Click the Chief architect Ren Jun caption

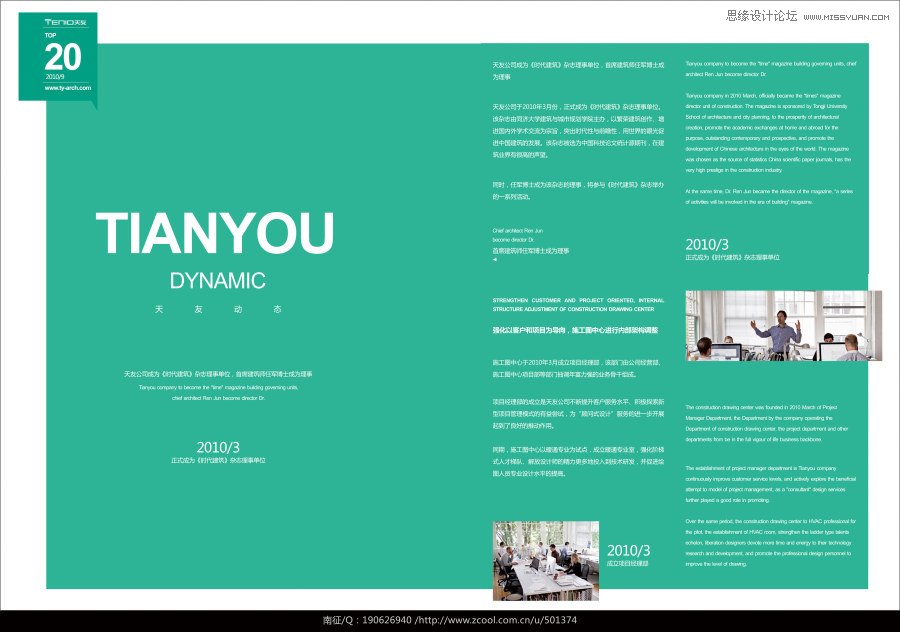[518, 235]
